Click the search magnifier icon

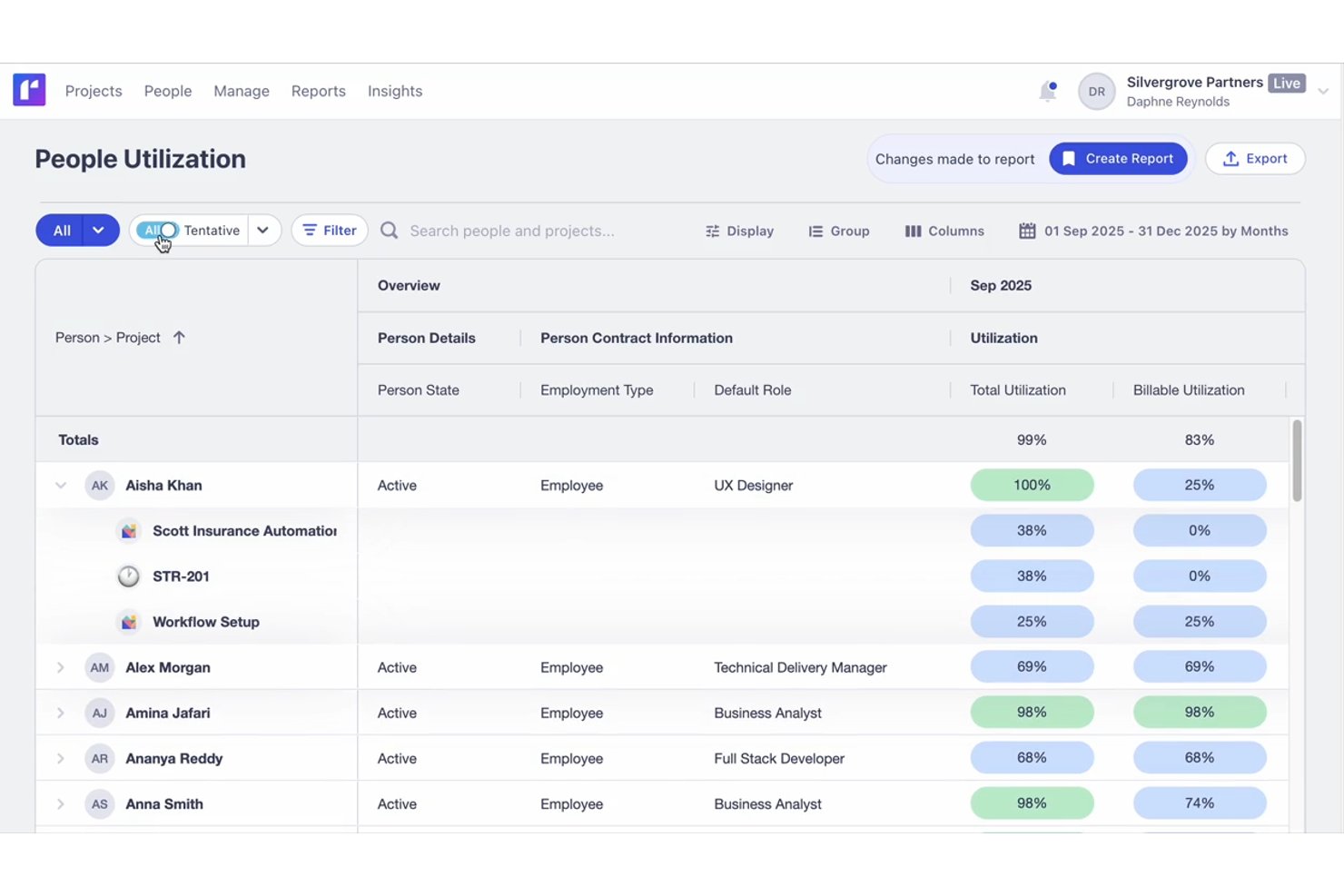coord(389,231)
